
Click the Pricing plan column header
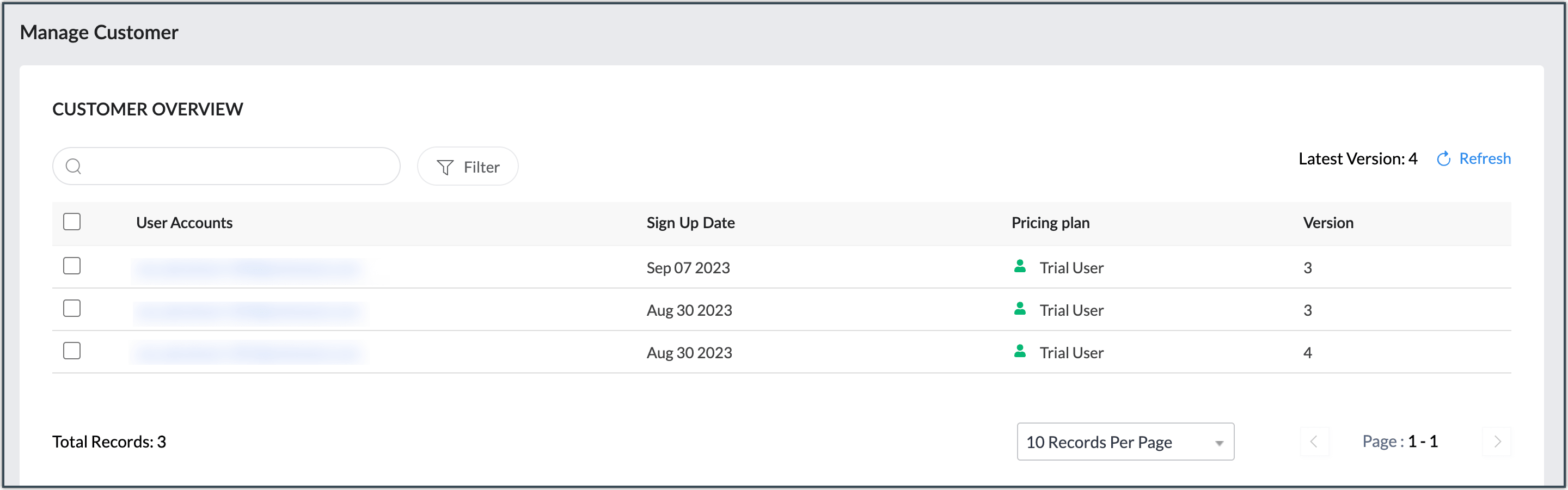point(1050,223)
